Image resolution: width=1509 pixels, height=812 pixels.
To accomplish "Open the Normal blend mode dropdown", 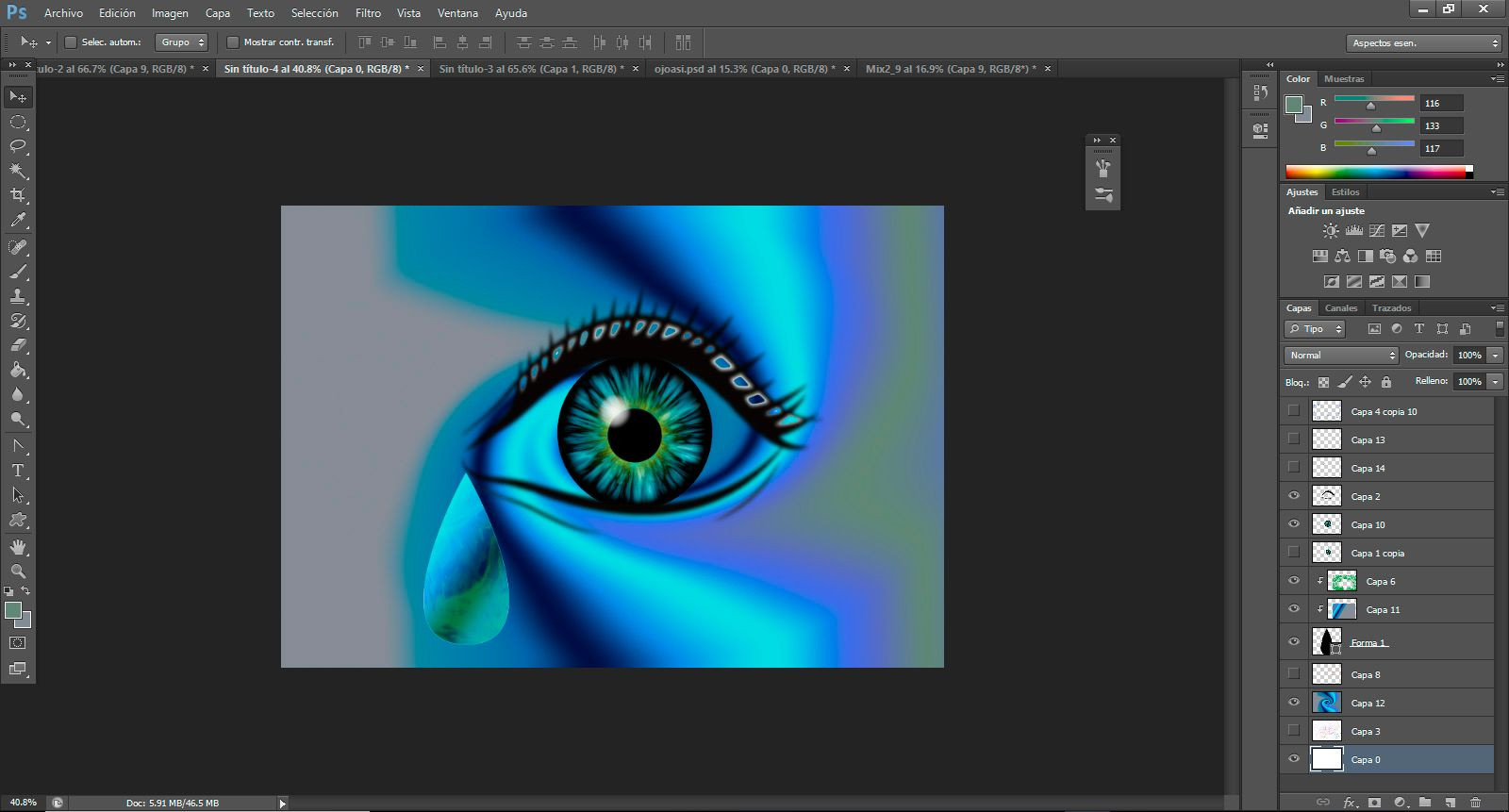I will click(x=1341, y=356).
